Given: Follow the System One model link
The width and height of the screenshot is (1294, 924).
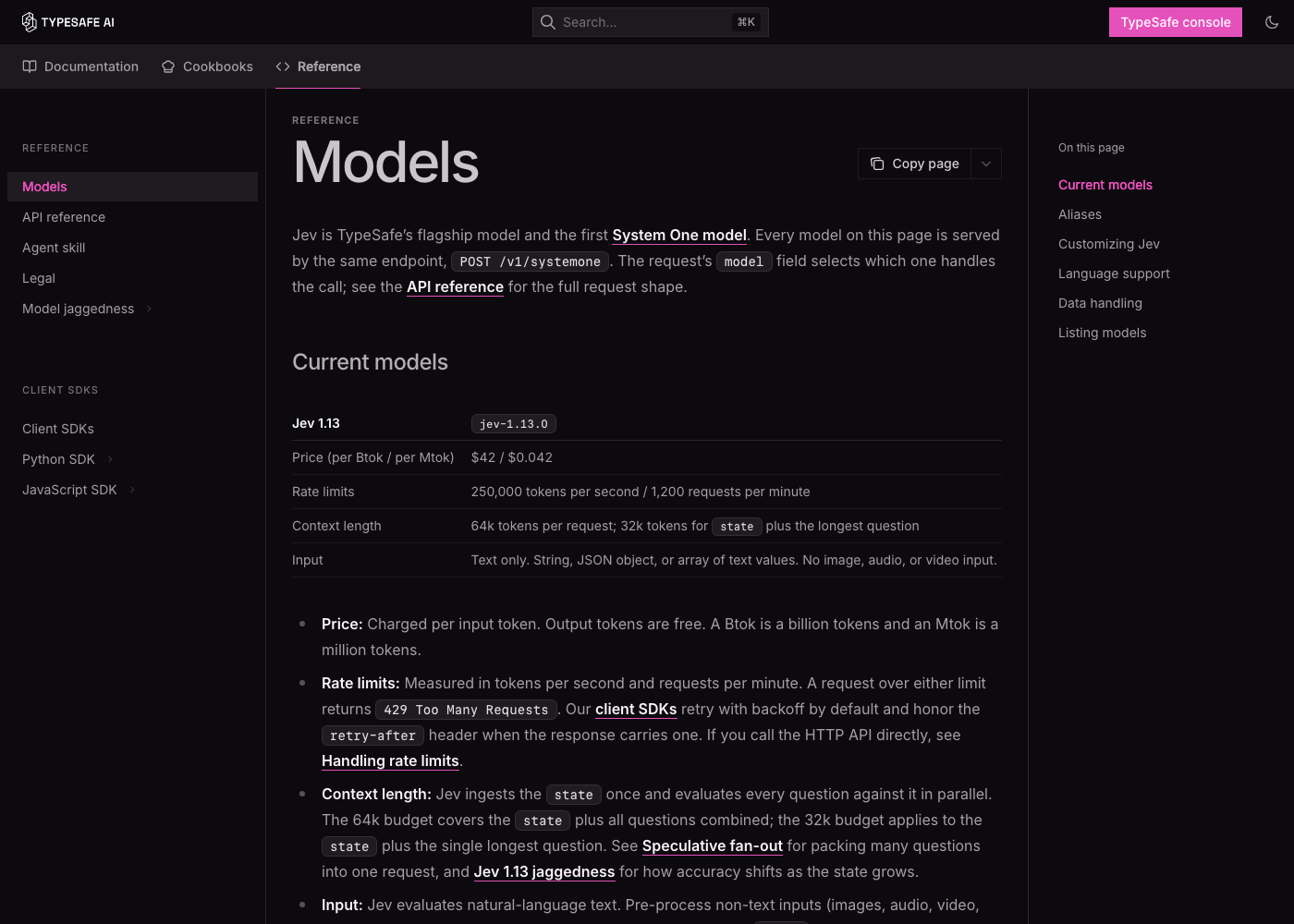Looking at the screenshot, I should 679,235.
